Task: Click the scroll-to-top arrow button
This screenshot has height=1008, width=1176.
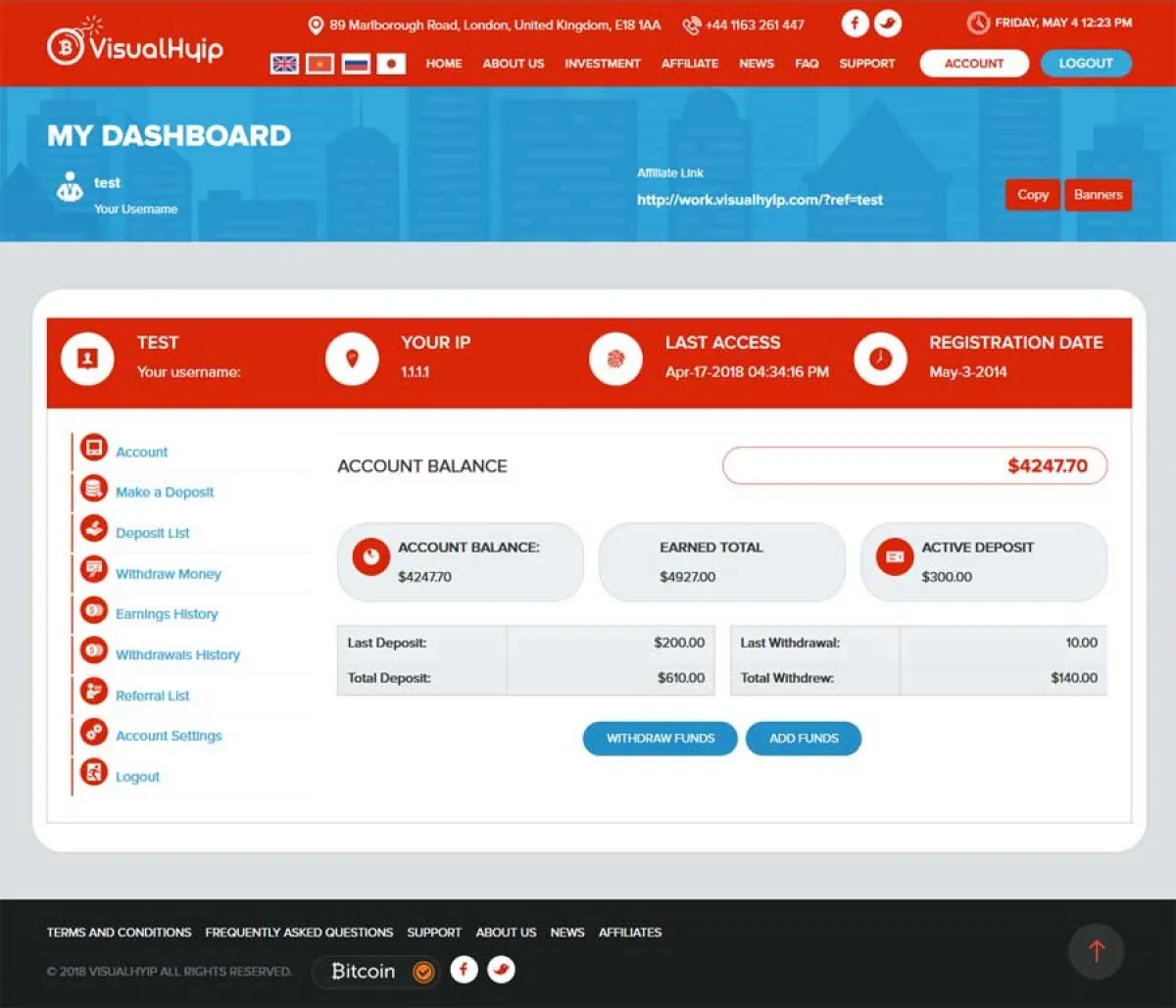Action: coord(1097,951)
